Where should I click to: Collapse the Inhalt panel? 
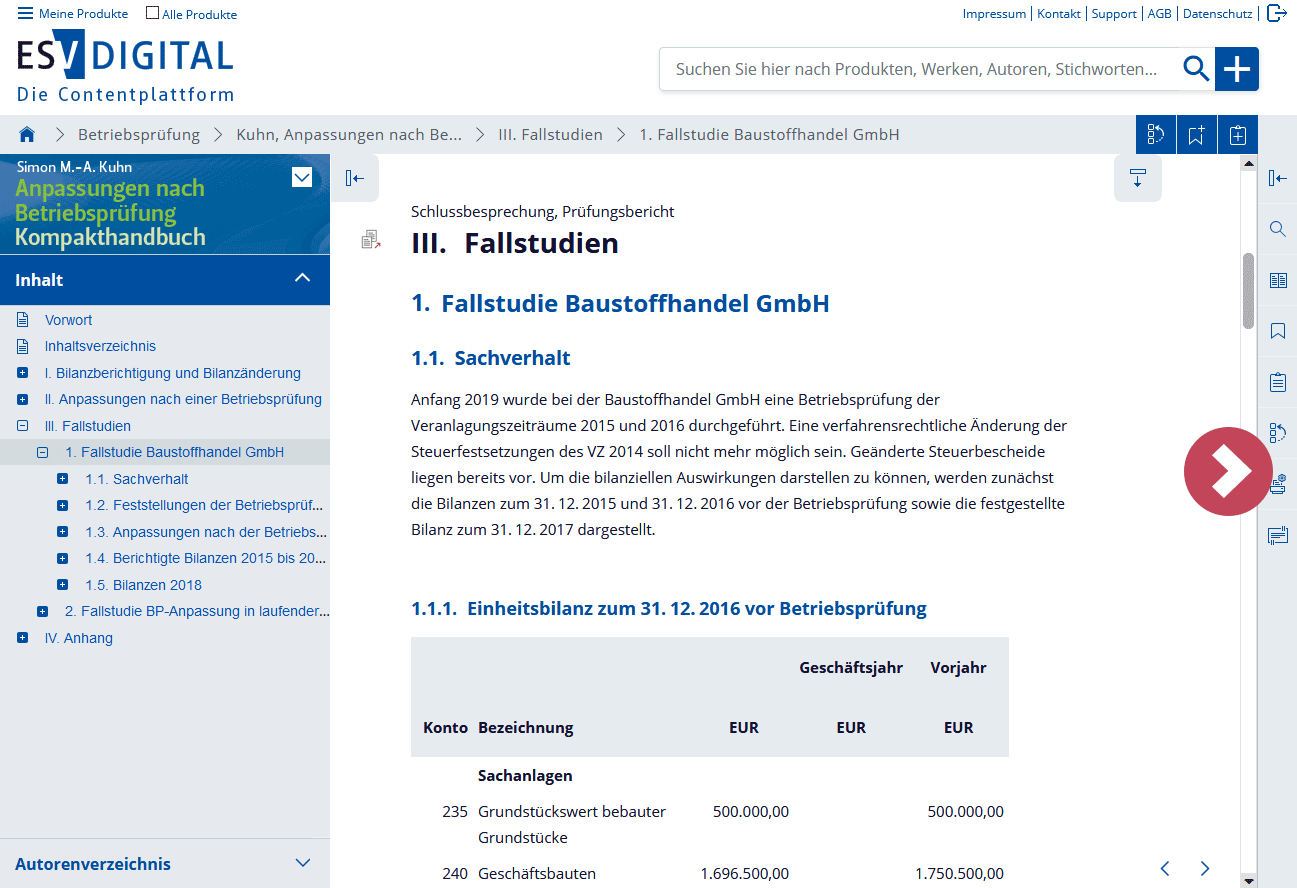[303, 279]
